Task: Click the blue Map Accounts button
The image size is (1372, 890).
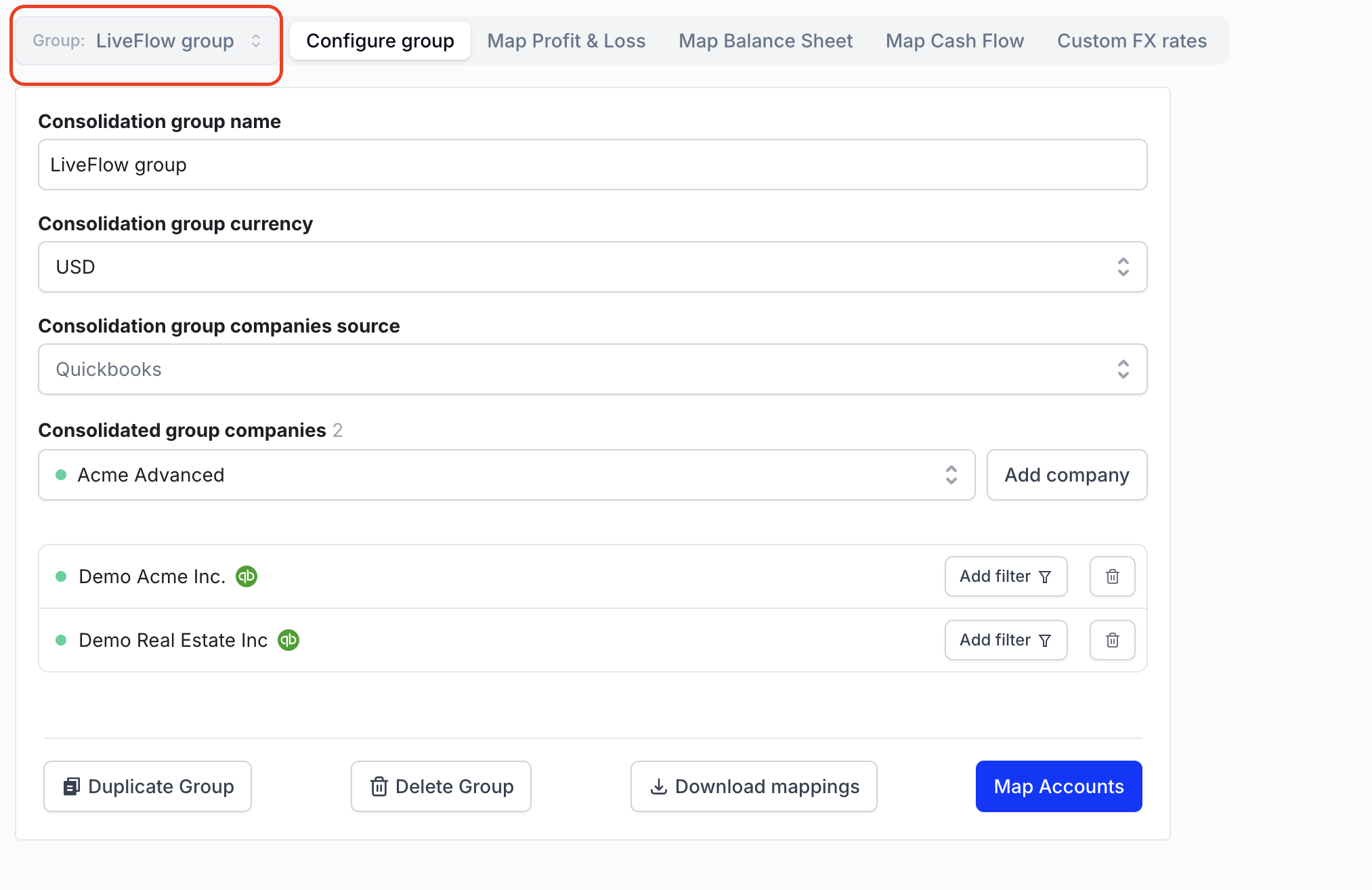Action: [x=1058, y=786]
